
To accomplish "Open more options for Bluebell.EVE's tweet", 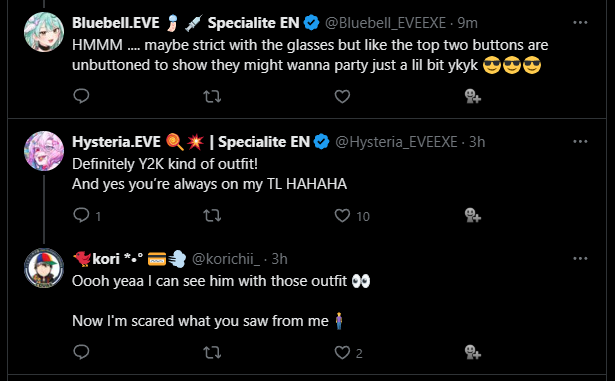I will [580, 22].
